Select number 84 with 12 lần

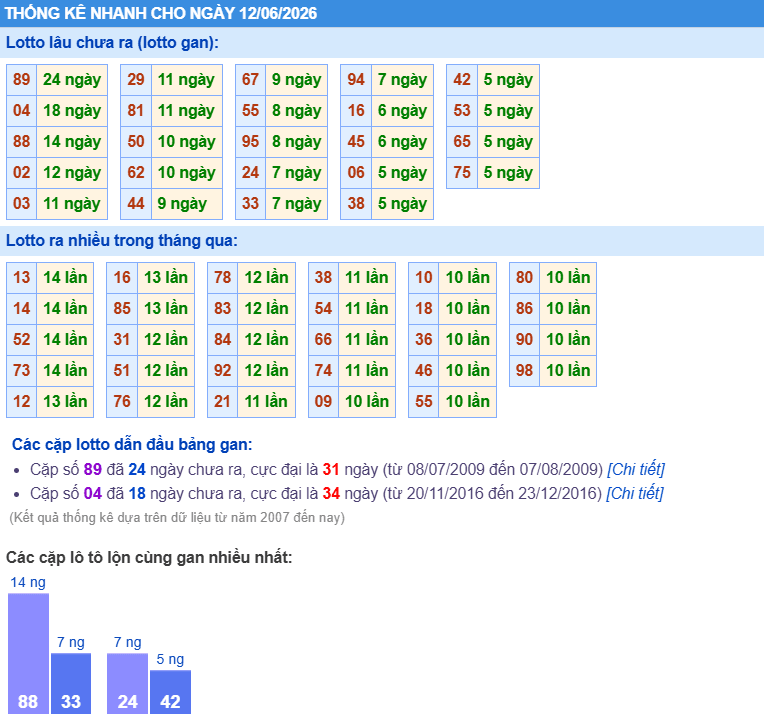click(223, 340)
